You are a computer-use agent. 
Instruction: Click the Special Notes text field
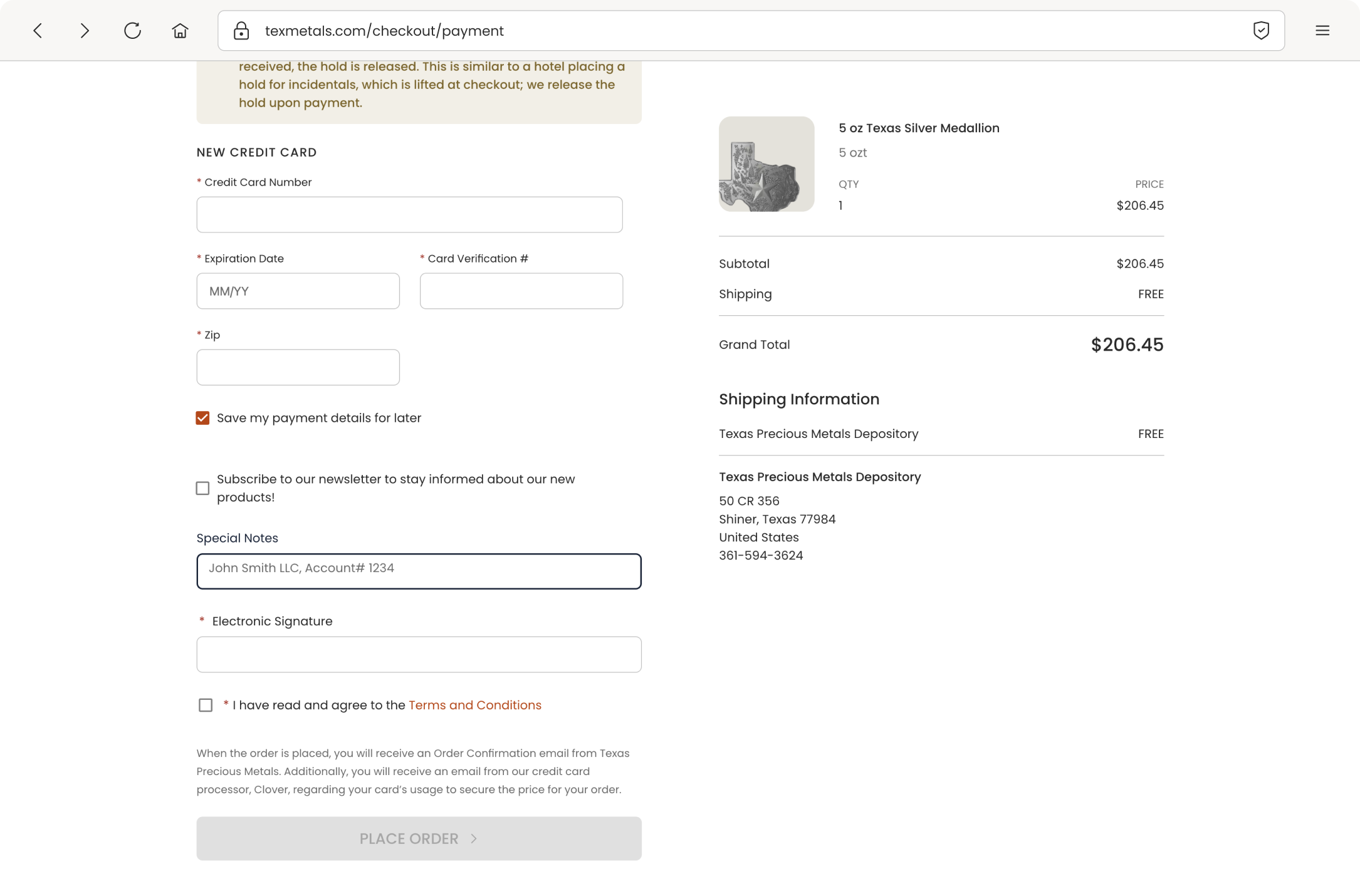pyautogui.click(x=419, y=571)
